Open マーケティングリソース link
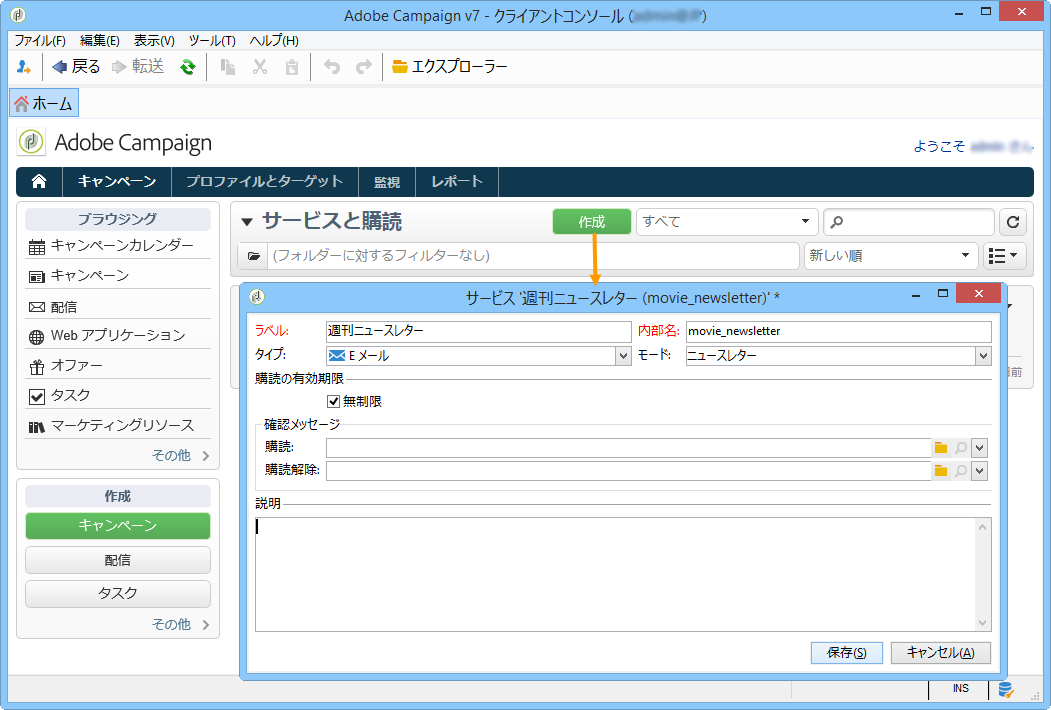Screen dimensions: 1051x710 118,426
